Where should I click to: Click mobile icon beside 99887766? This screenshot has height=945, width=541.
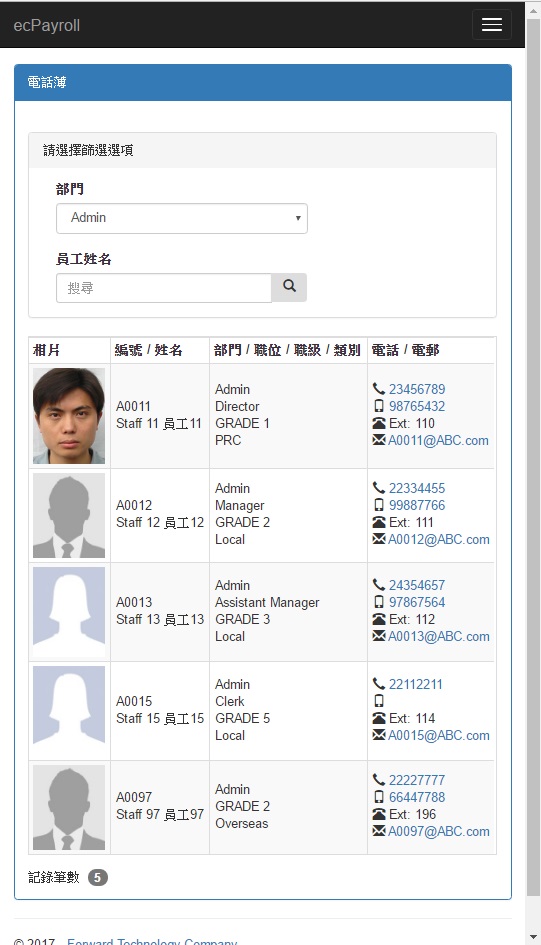(x=378, y=505)
